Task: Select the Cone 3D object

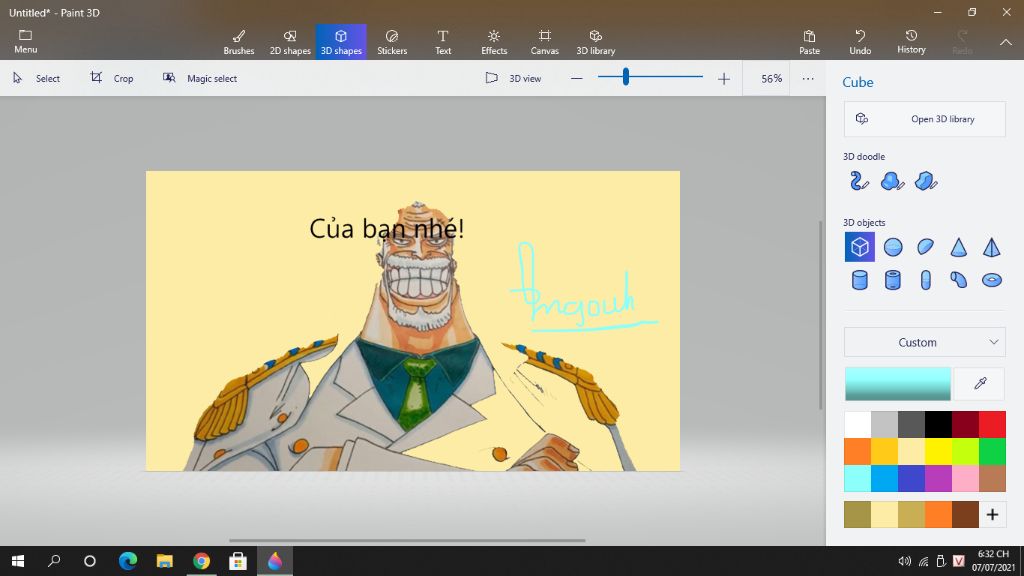Action: [959, 247]
